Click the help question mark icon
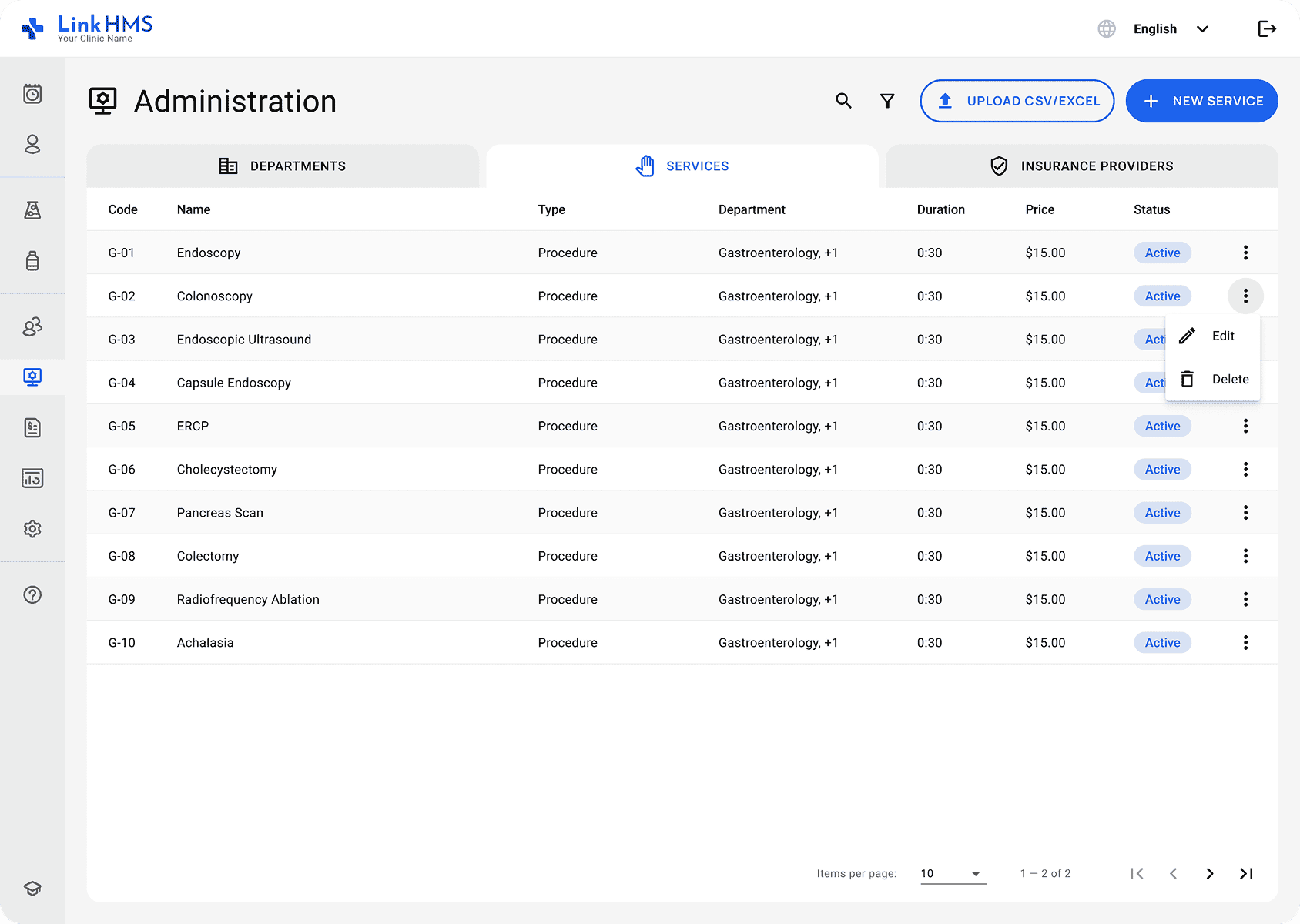The width and height of the screenshot is (1300, 924). point(32,594)
